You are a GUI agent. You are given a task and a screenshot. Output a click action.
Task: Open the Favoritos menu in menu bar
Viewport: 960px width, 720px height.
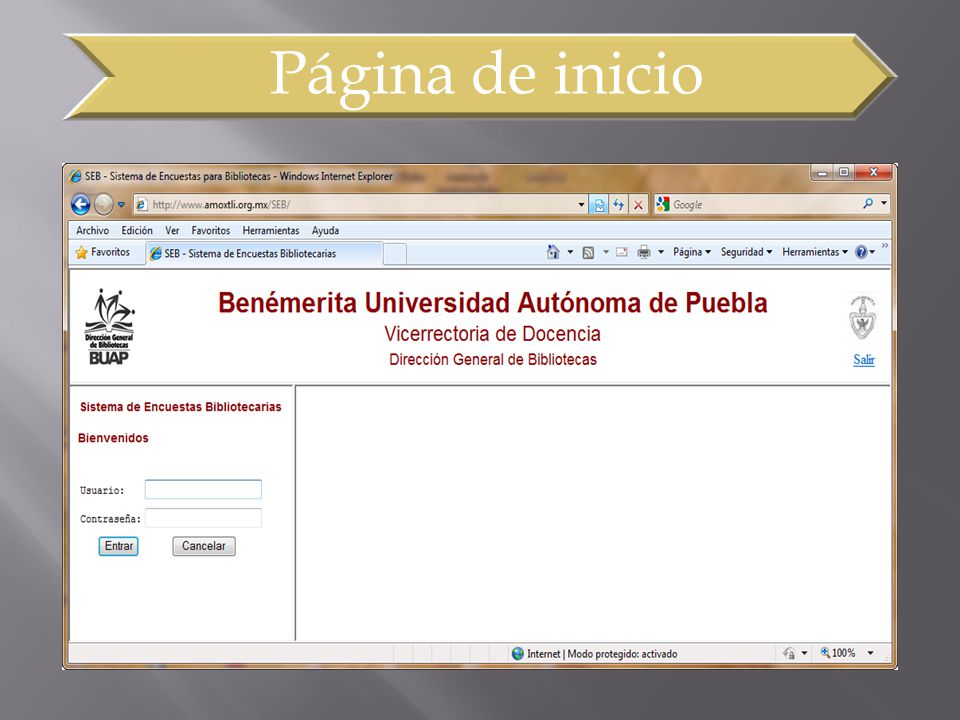(211, 230)
